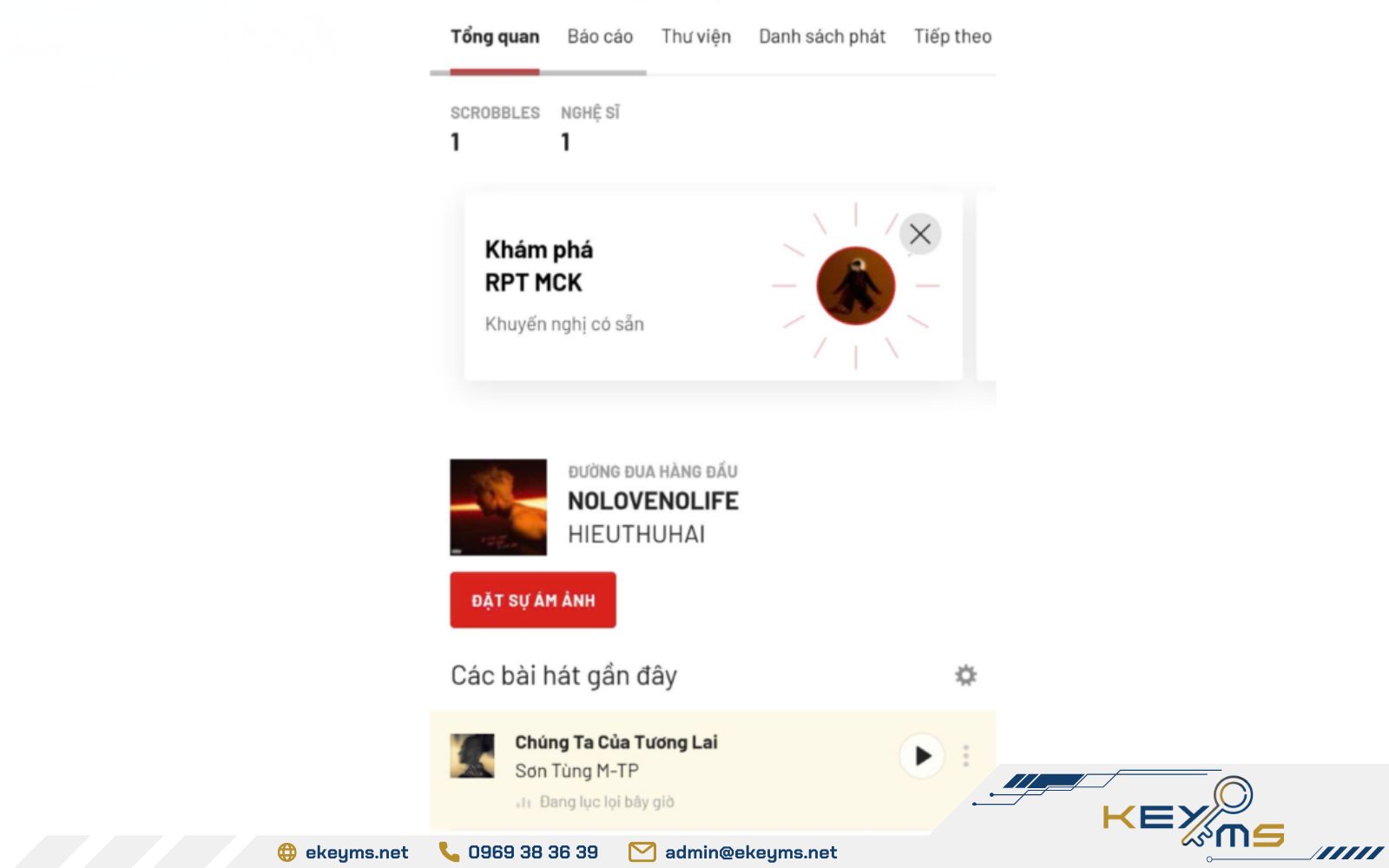Open the Thư viện tab
Viewport: 1389px width, 868px height.
tap(696, 36)
